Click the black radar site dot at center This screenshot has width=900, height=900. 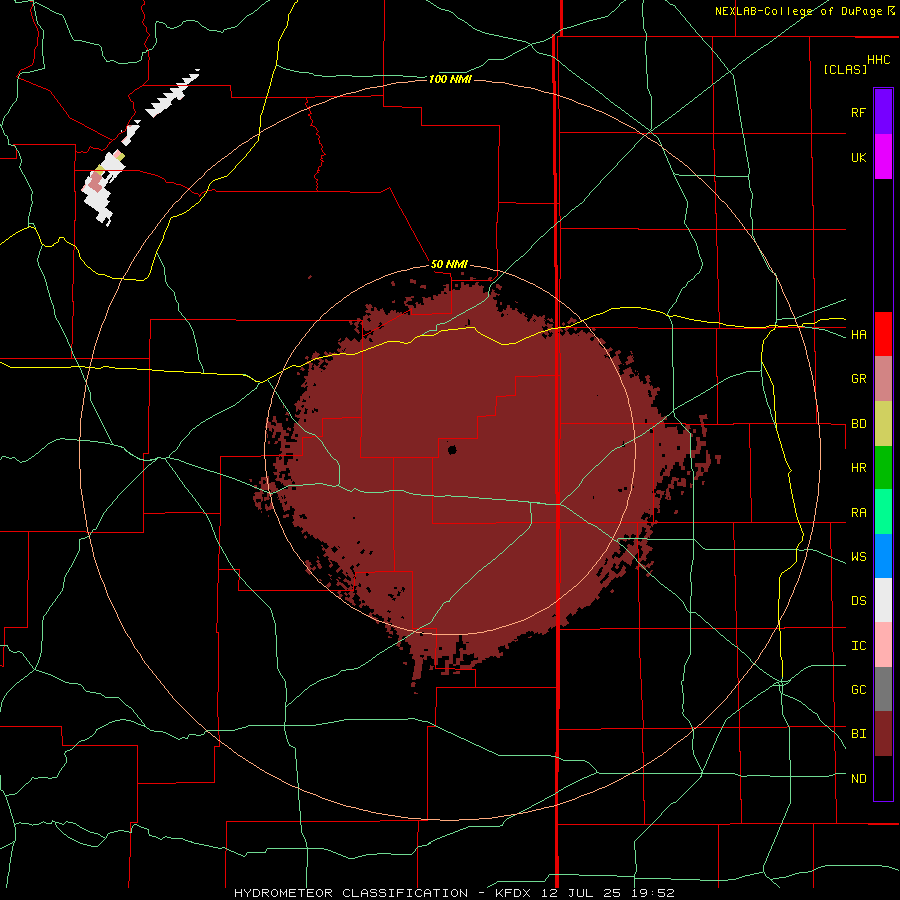[452, 449]
